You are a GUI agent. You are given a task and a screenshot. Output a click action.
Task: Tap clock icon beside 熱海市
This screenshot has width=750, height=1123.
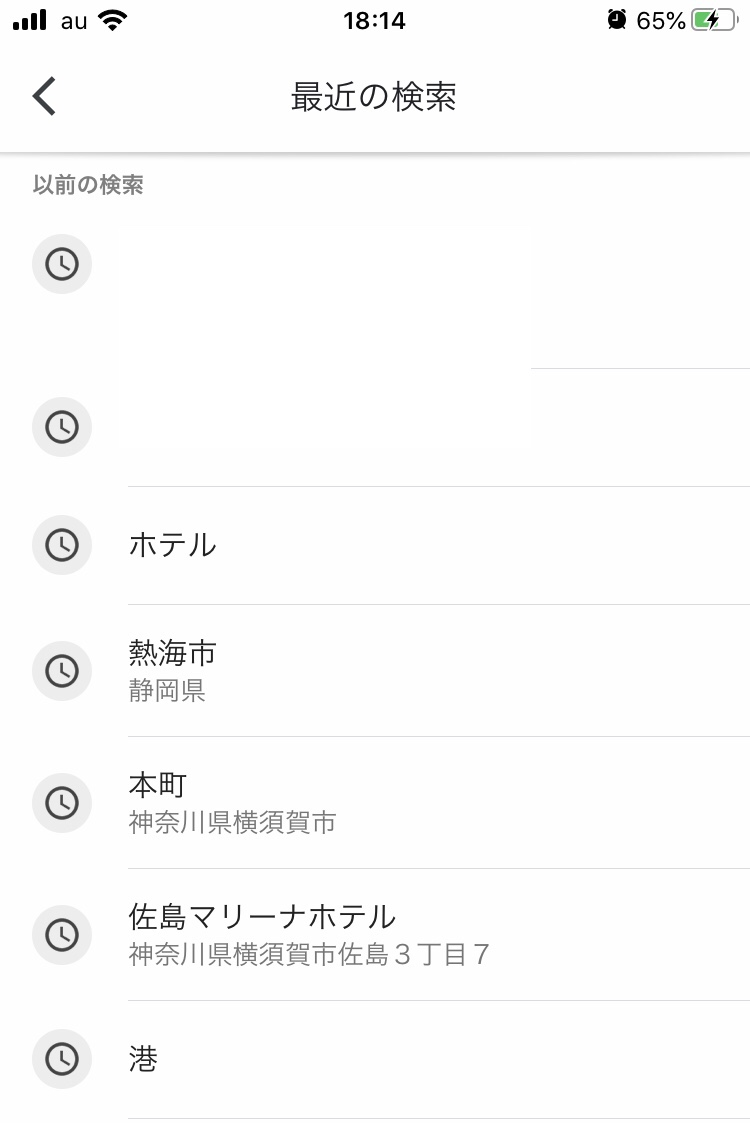coord(62,670)
